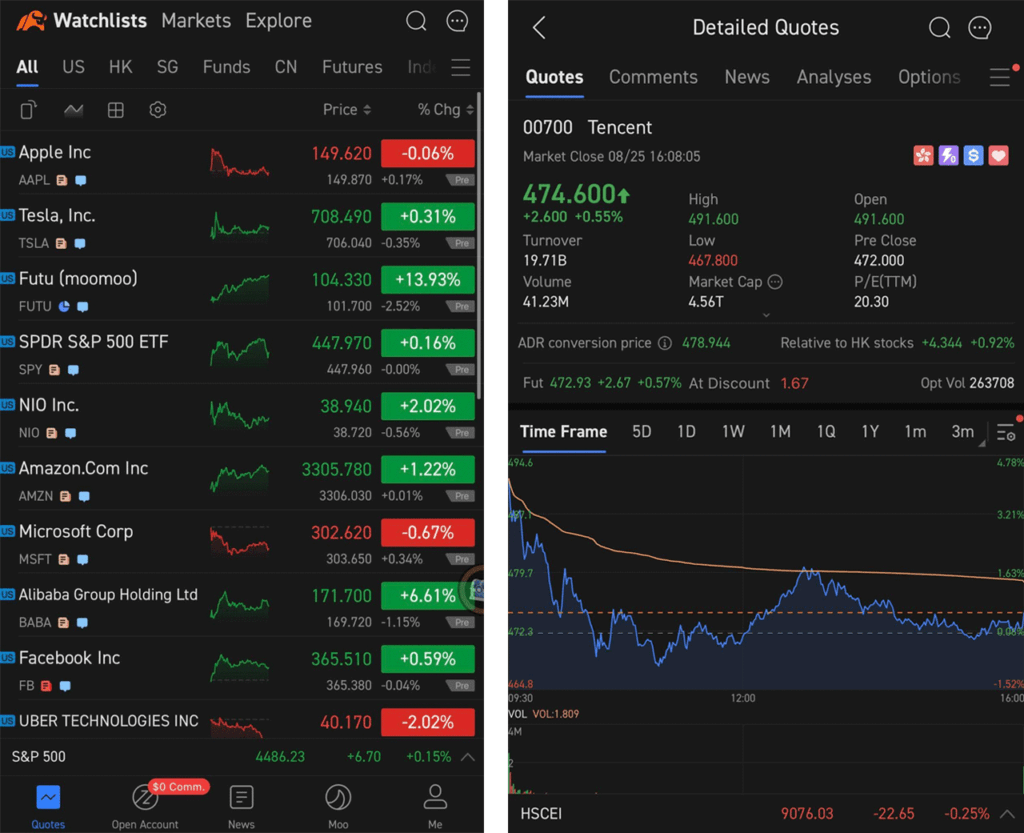Viewport: 1024px width, 833px height.
Task: Toggle Futu's +13.93% change badge
Action: coord(428,280)
